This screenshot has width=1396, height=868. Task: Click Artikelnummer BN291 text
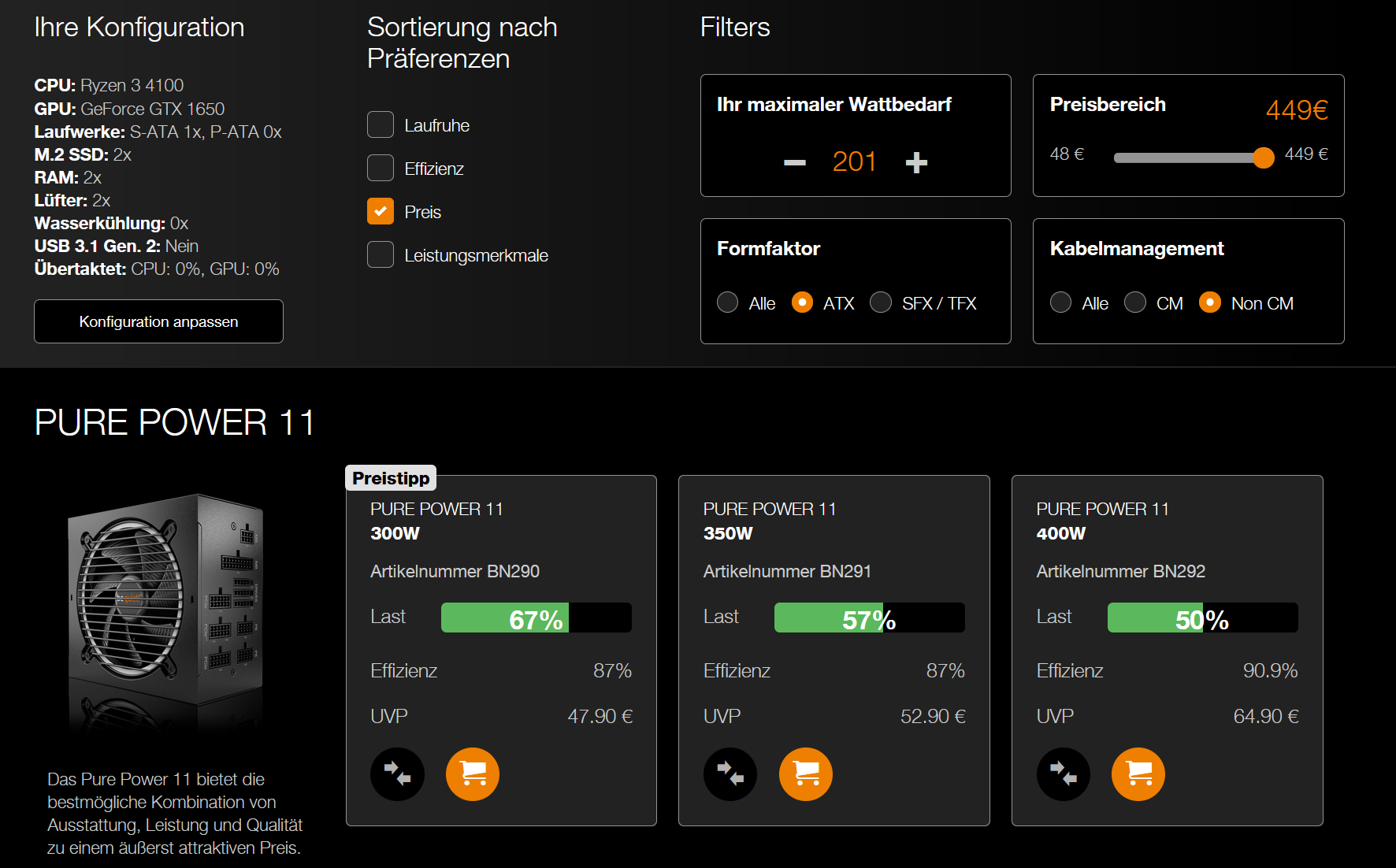pos(788,571)
